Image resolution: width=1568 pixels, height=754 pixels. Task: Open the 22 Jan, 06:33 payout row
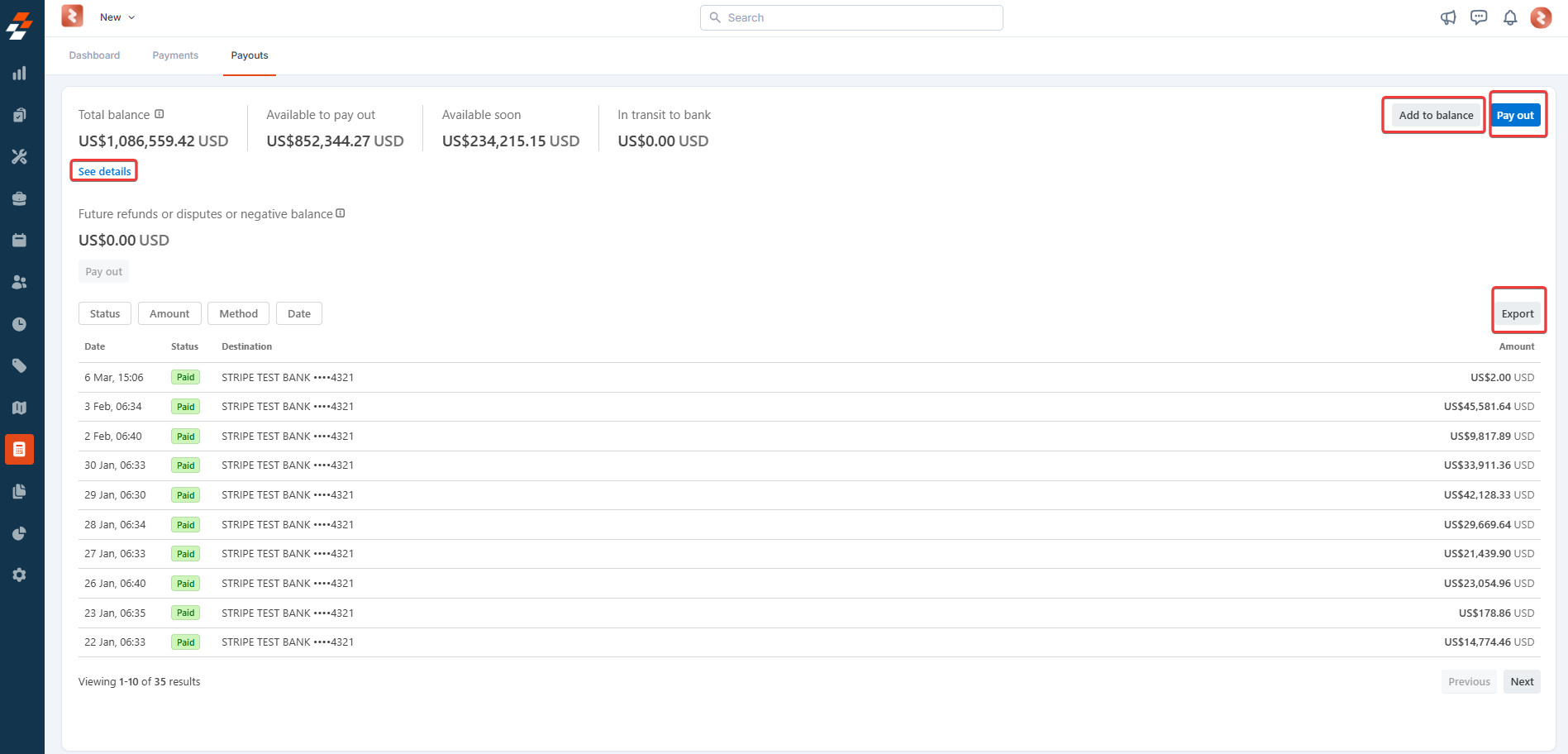tap(809, 642)
